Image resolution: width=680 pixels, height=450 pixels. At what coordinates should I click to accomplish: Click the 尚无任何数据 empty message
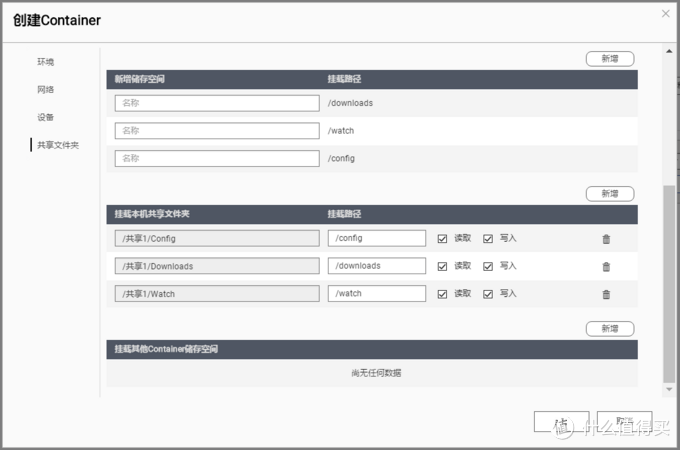376,373
